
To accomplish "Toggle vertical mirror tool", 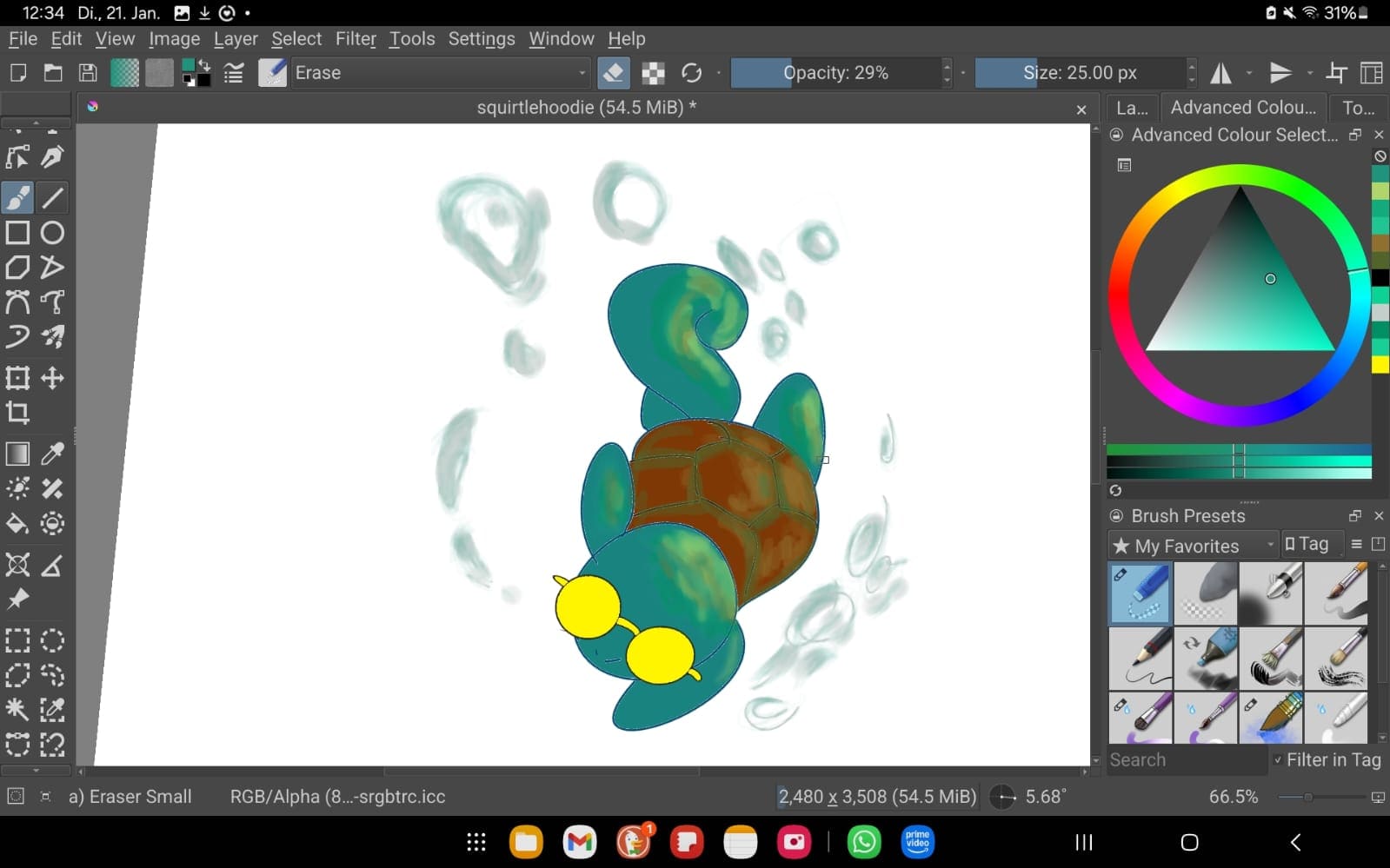I will tap(1280, 73).
